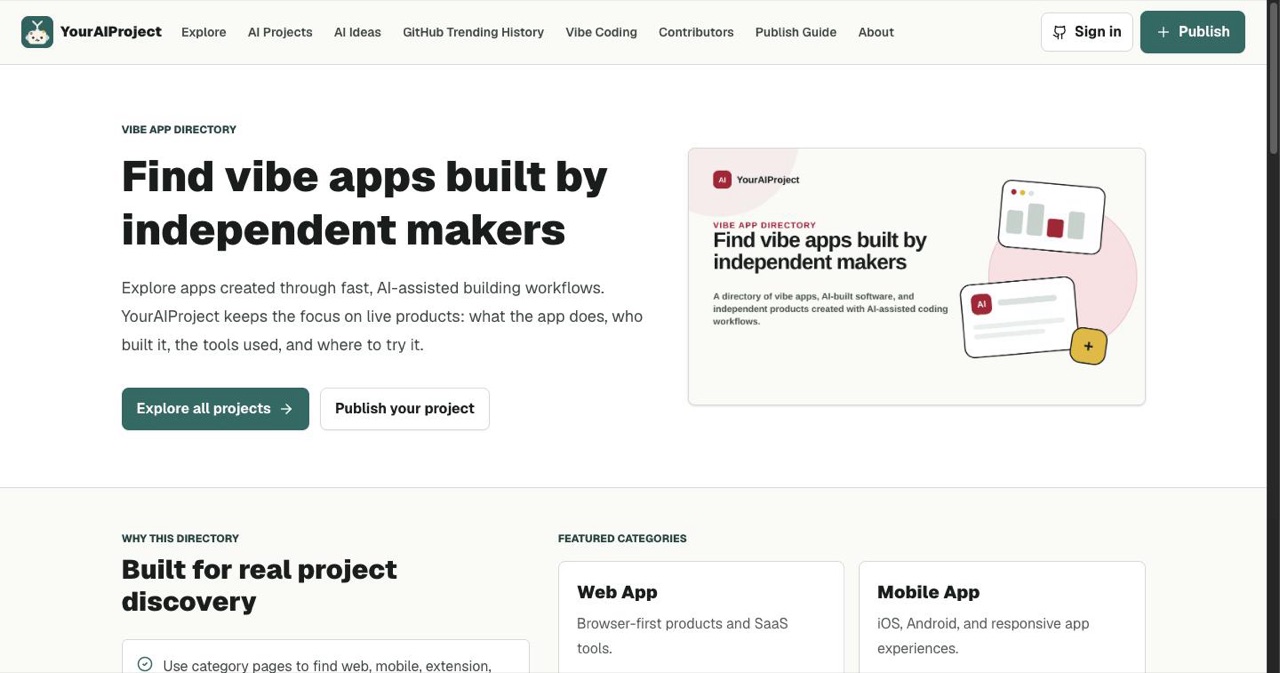Click the check circle icon beside category pages tip
The width and height of the screenshot is (1280, 673).
pos(145,664)
